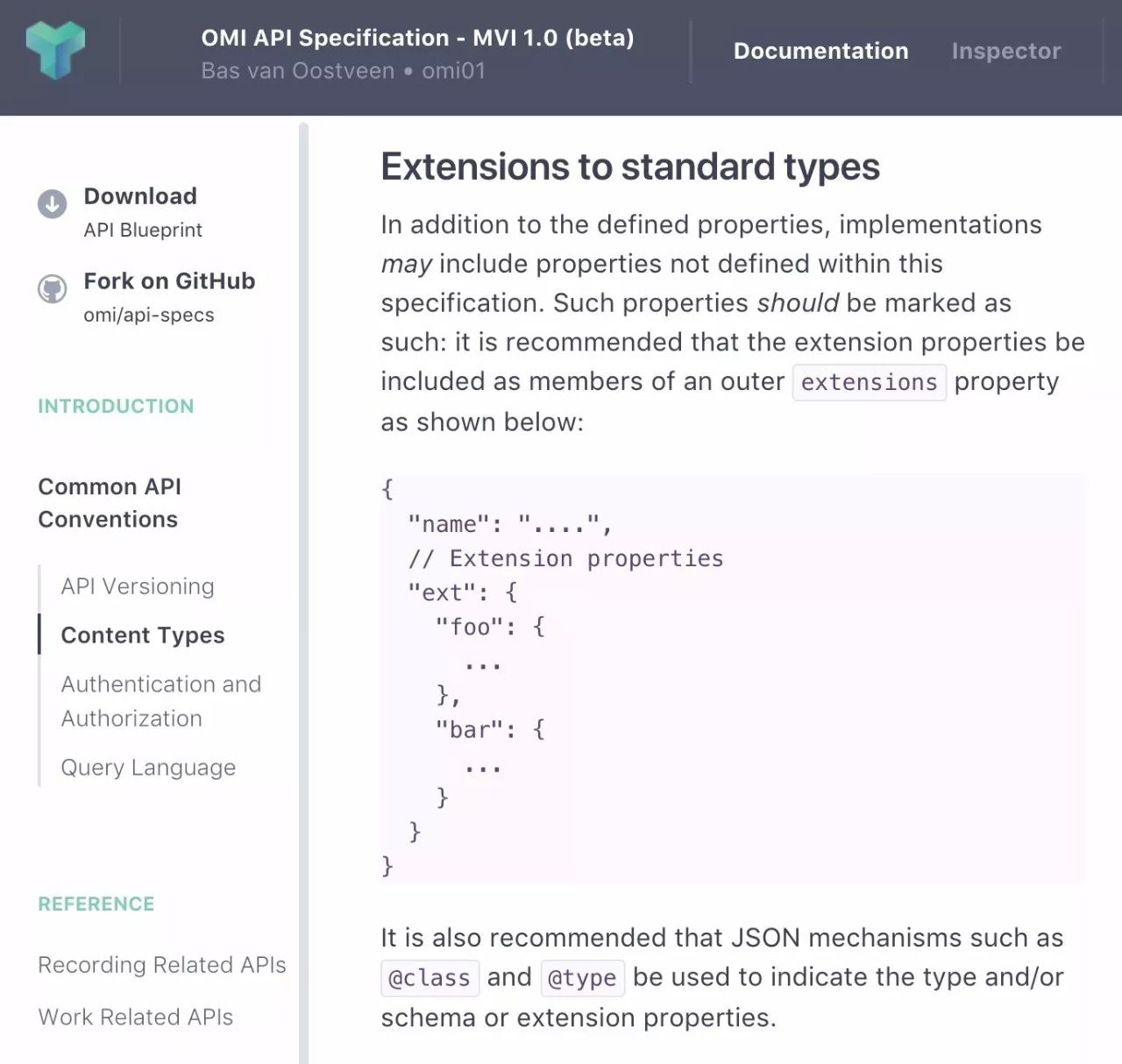Click Download API Blueprint link
Viewport: 1122px width, 1064px height.
[x=143, y=212]
